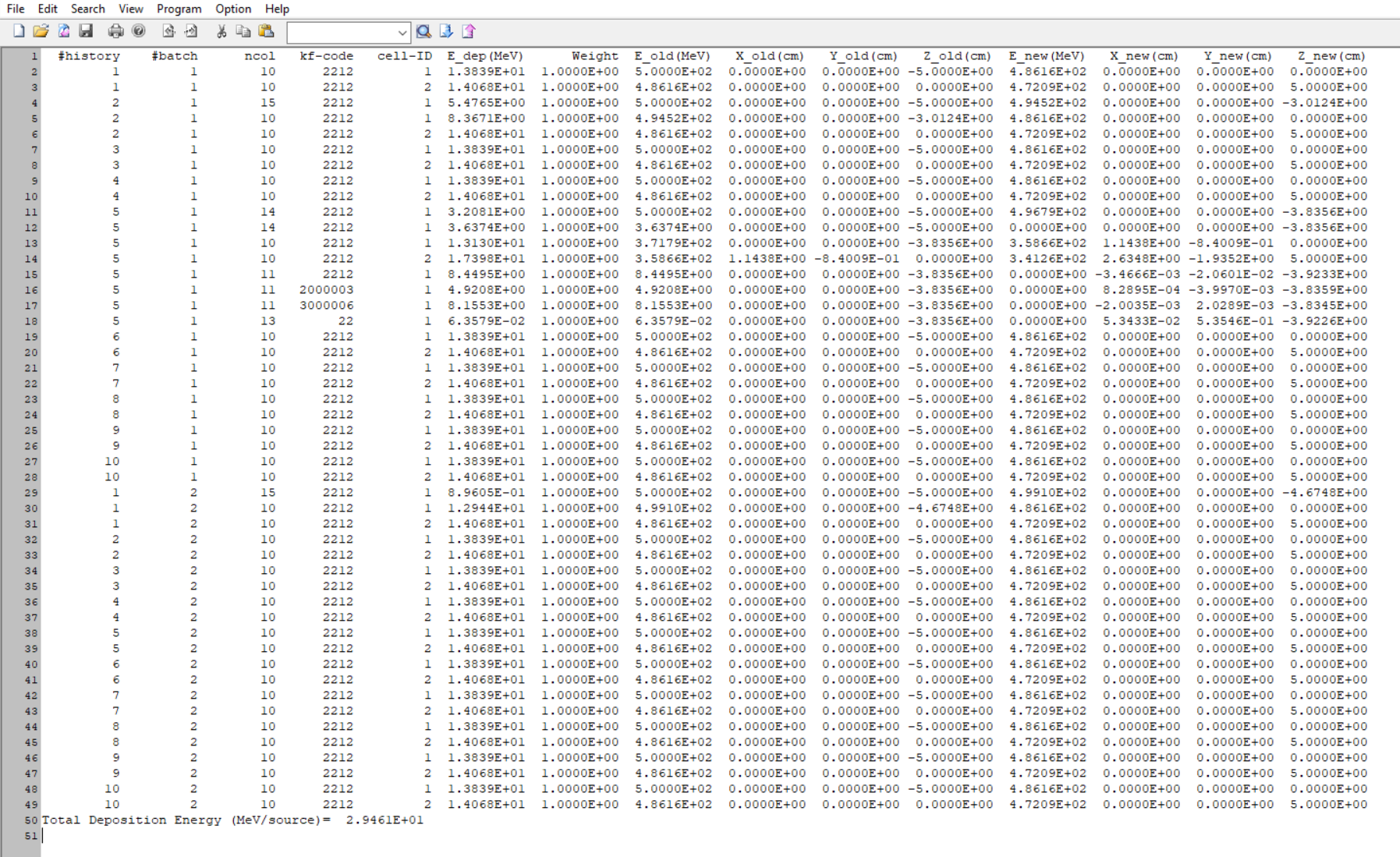Click the kf-code column header text
1400x857 pixels.
[327, 56]
